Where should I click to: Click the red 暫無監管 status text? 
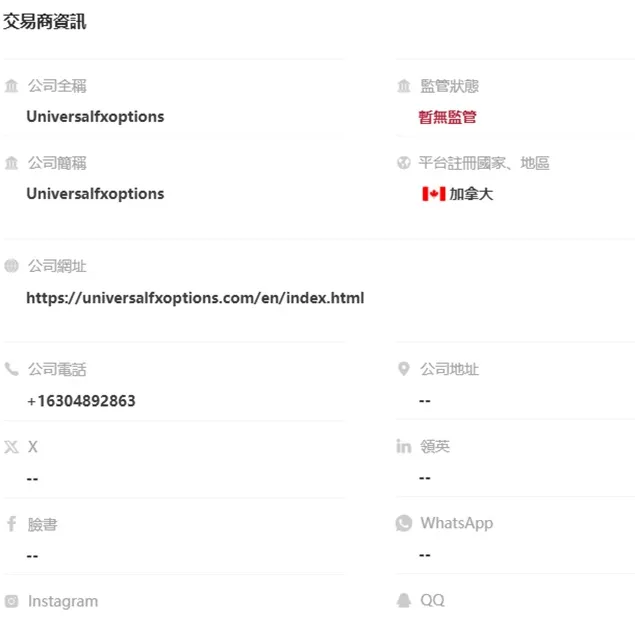[x=447, y=117]
